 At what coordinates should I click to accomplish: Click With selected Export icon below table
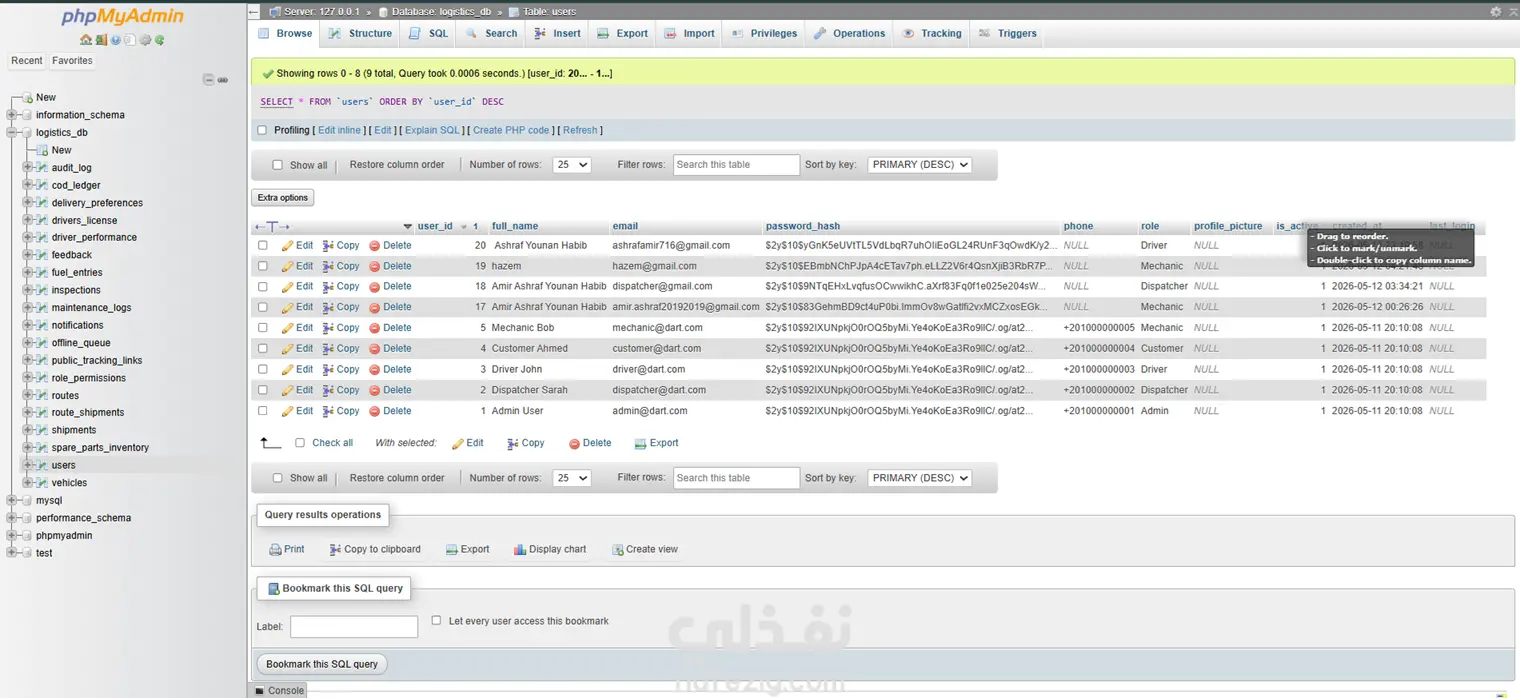pyautogui.click(x=640, y=444)
